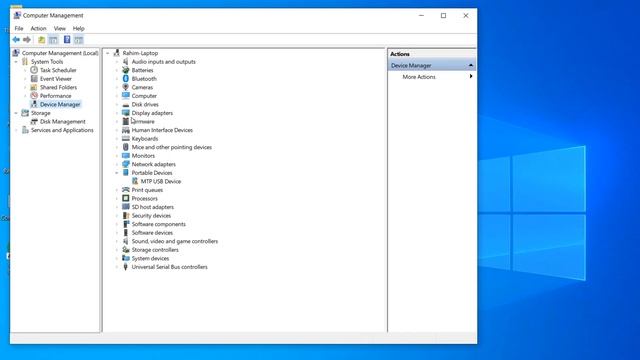The width and height of the screenshot is (640, 360).
Task: Click the Show/Hide Console Tree toolbar icon
Action: tap(53, 40)
